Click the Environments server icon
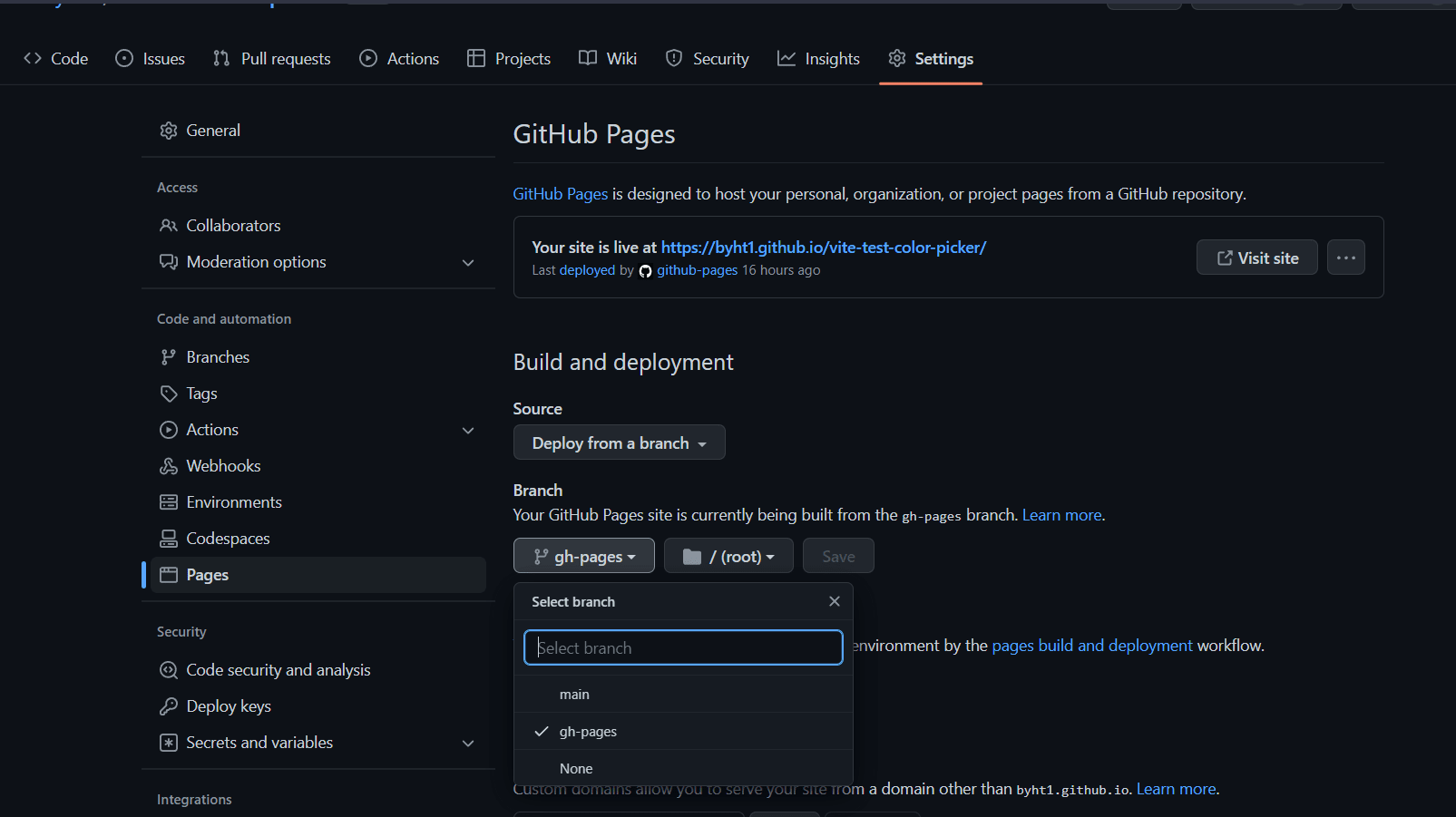This screenshot has width=1456, height=817. (x=169, y=502)
